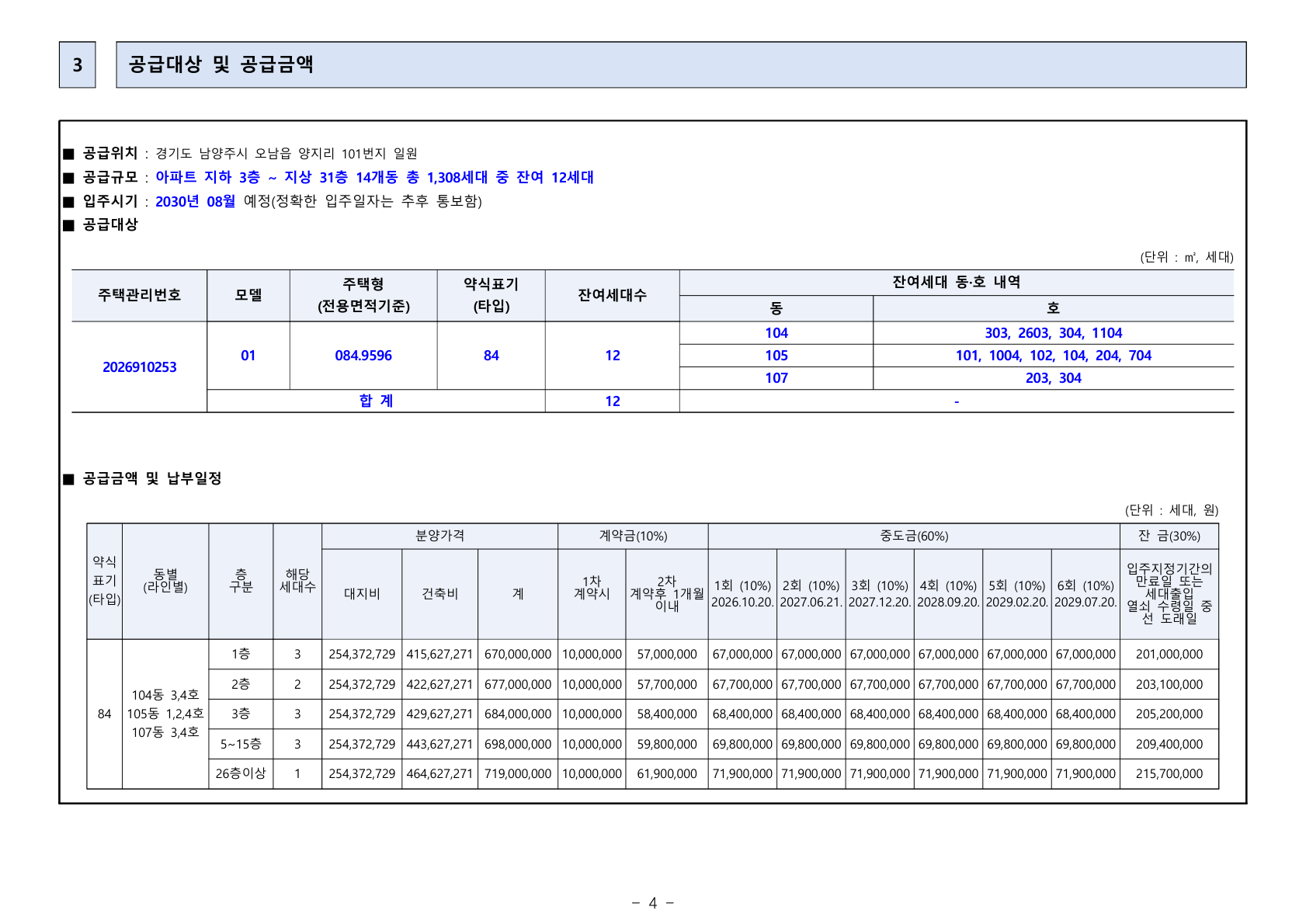Click the installment date "2026.10.20."
Image resolution: width=1306 pixels, height=924 pixels.
tap(742, 603)
